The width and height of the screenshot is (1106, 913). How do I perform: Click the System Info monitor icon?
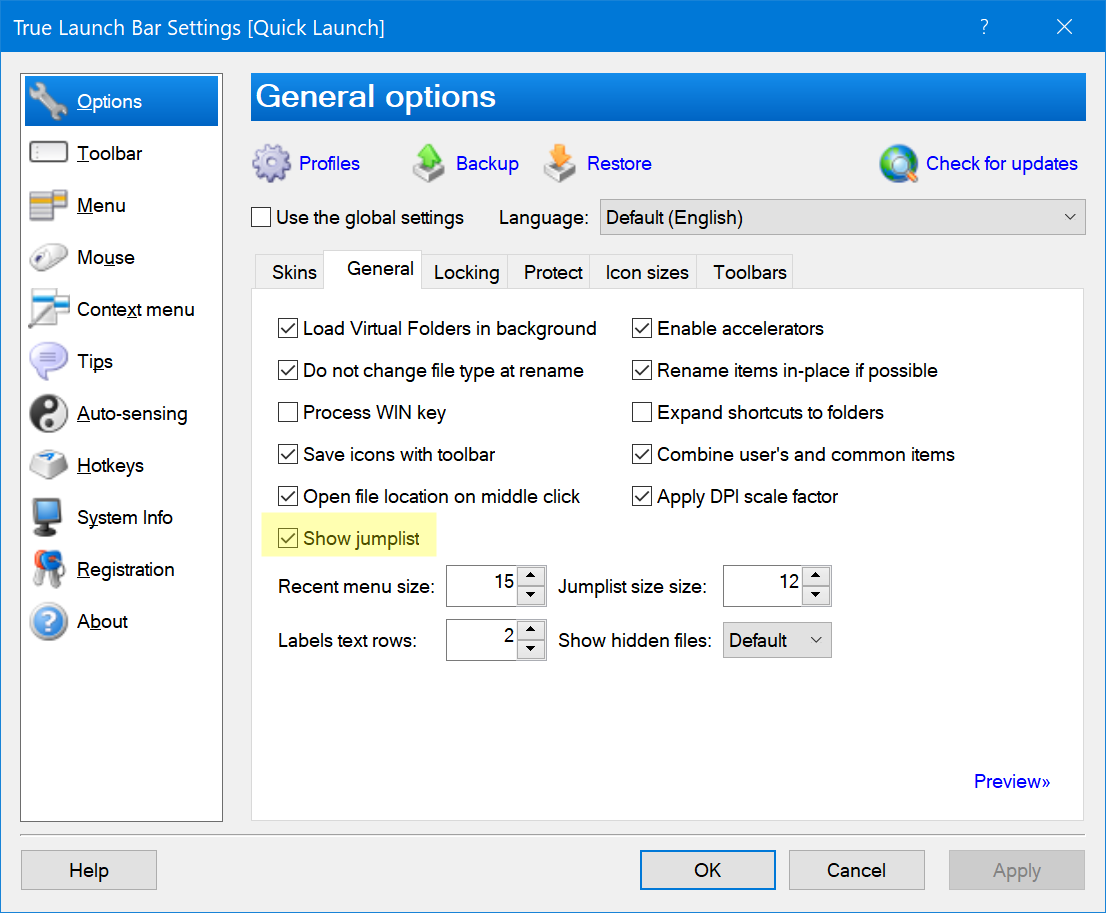[x=48, y=517]
